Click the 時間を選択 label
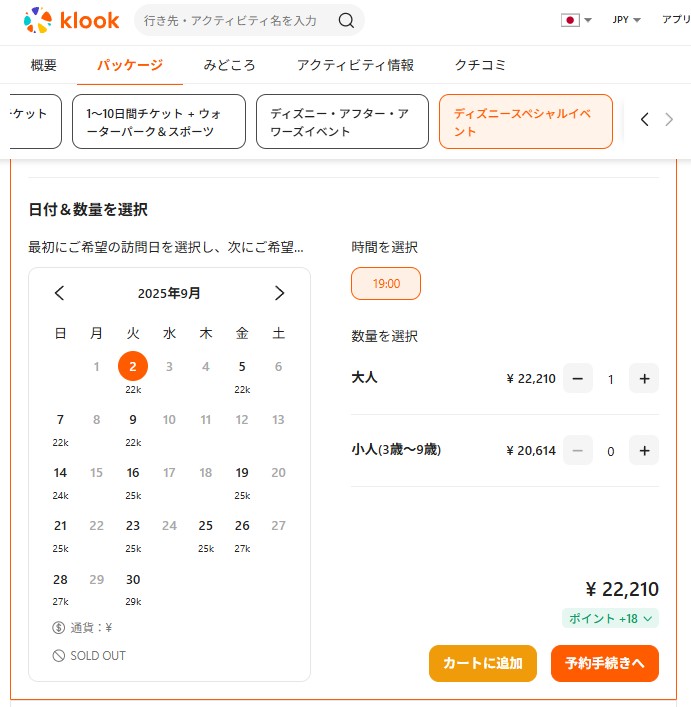The width and height of the screenshot is (691, 707). coord(384,247)
